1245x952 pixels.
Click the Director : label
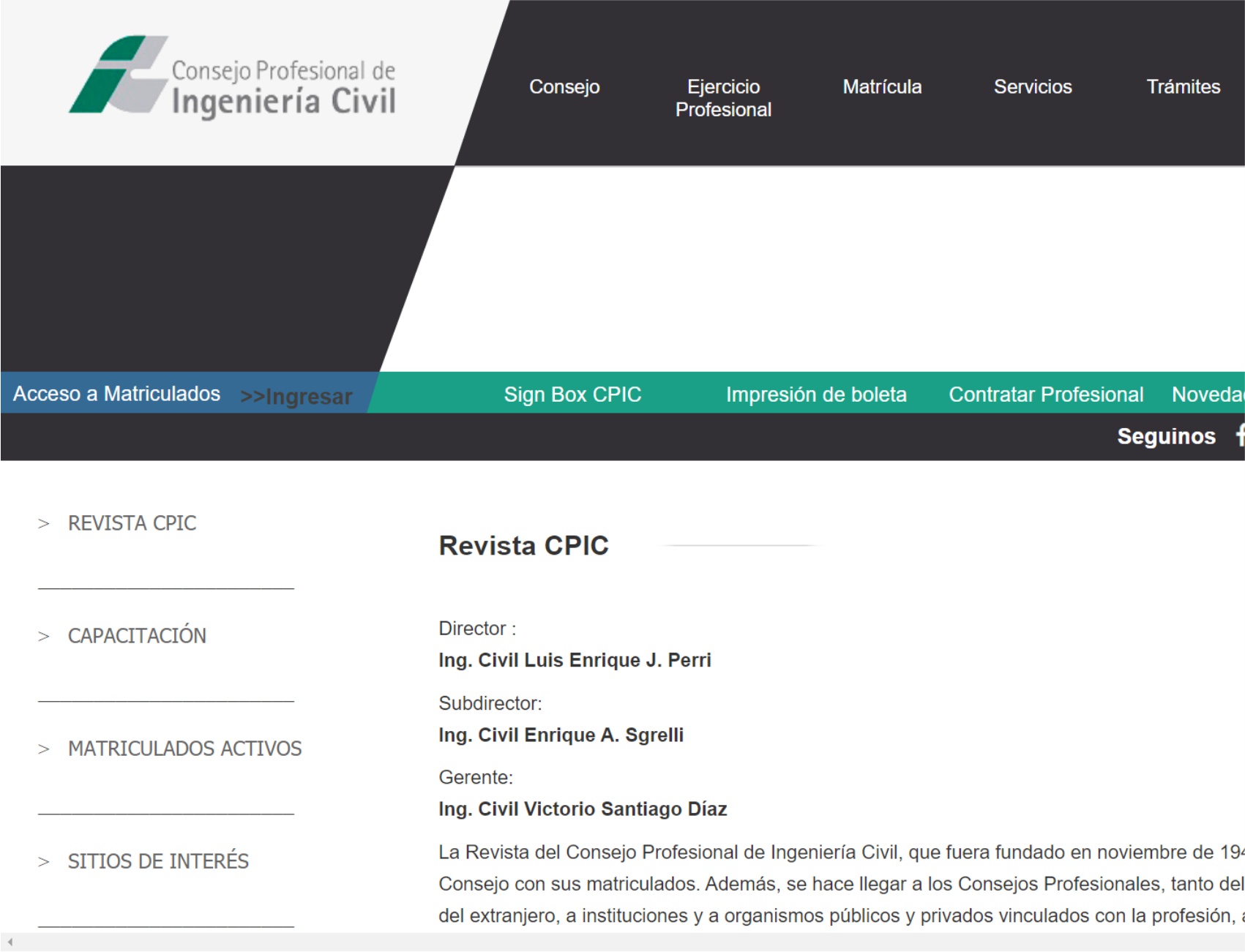pyautogui.click(x=477, y=629)
